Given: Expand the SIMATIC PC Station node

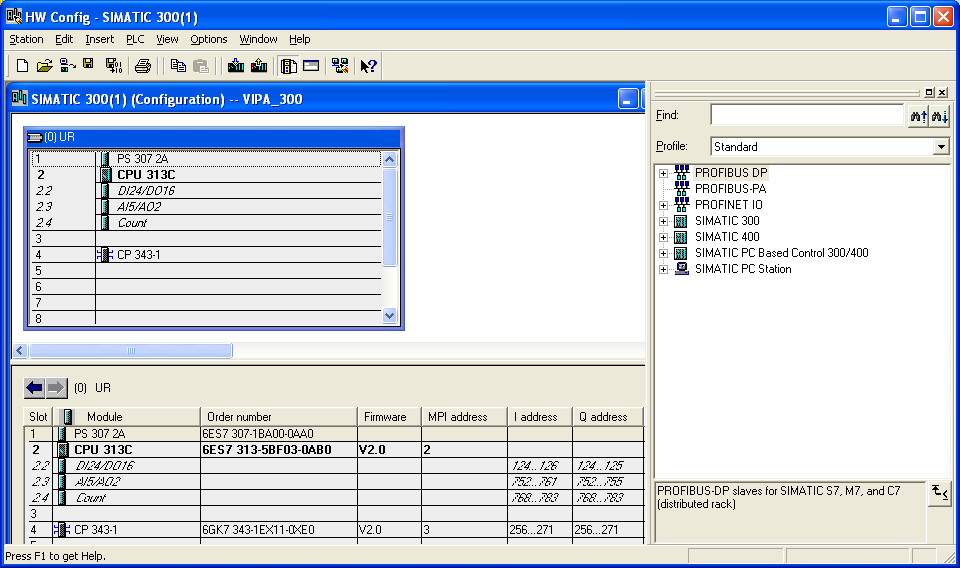Looking at the screenshot, I should point(662,269).
